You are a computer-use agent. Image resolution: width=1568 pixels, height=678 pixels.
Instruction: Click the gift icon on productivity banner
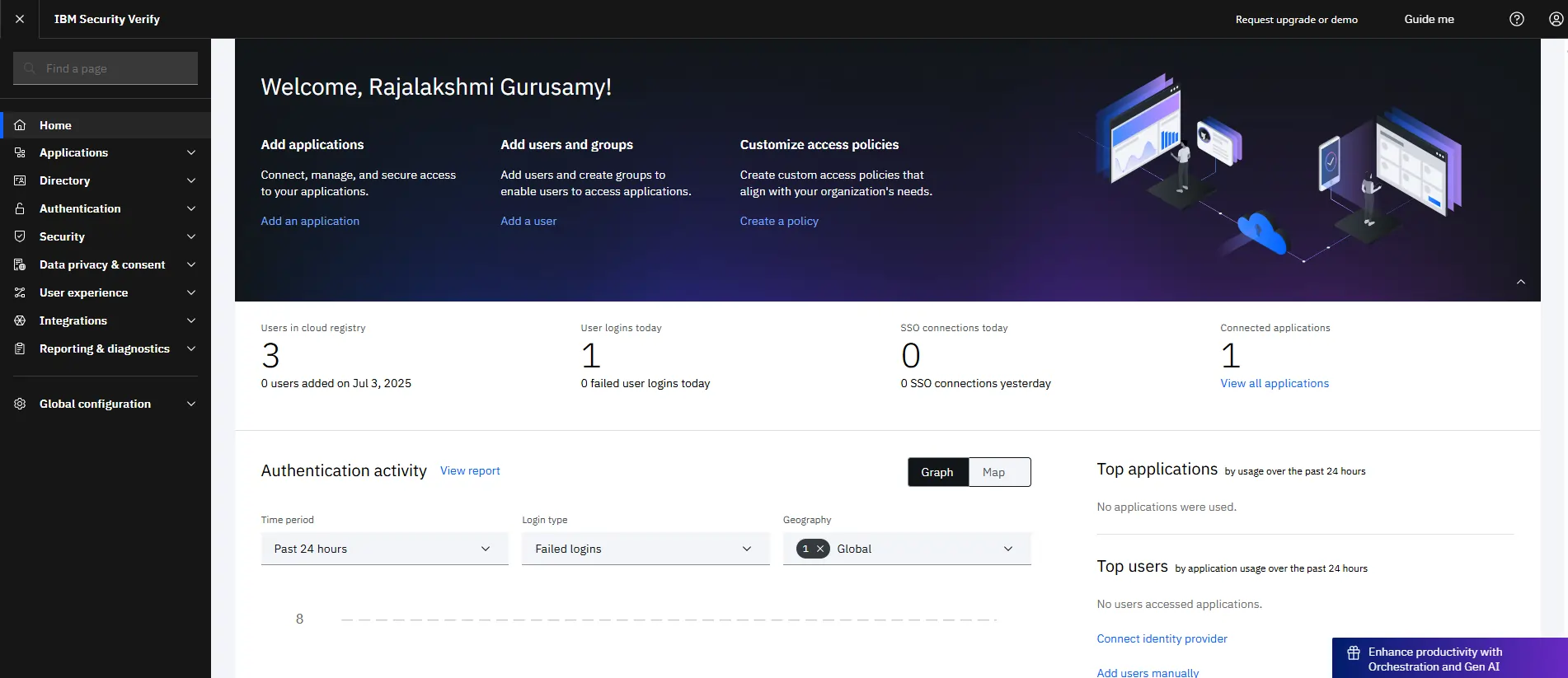pyautogui.click(x=1354, y=653)
